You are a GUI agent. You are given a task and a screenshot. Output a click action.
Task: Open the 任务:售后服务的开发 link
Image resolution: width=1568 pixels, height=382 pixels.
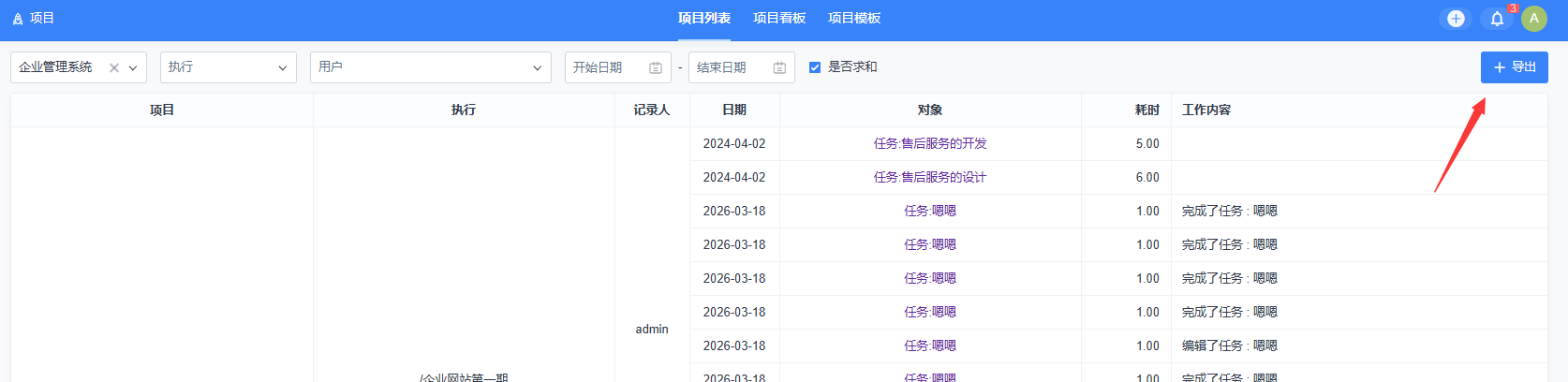[930, 144]
